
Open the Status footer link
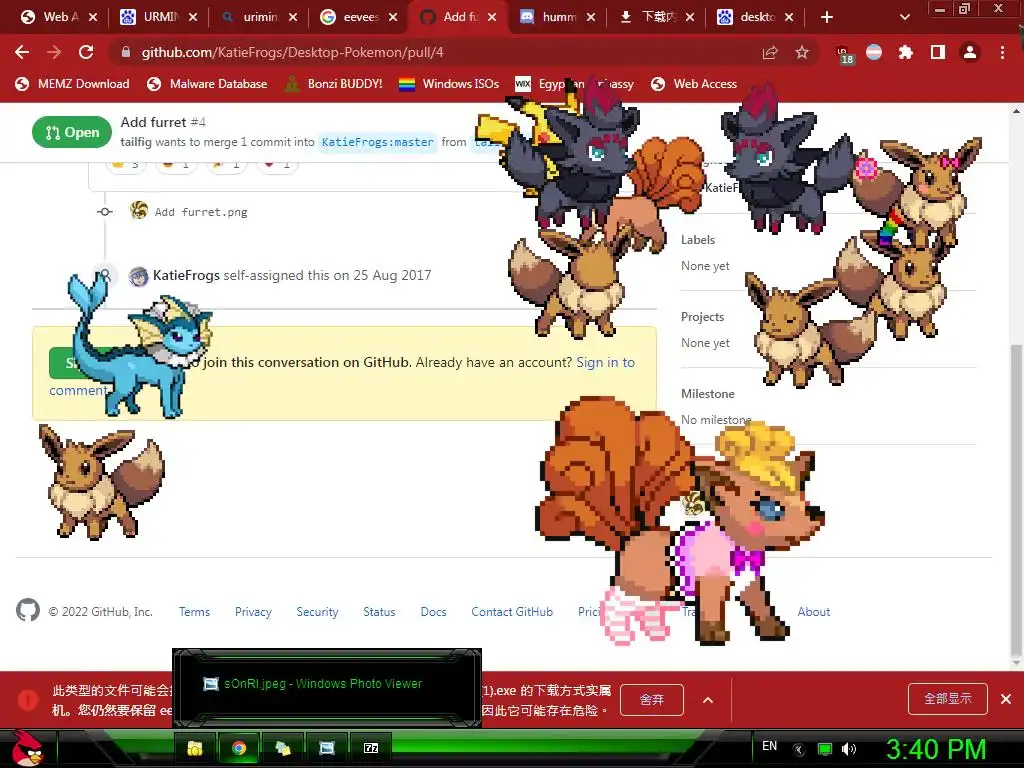click(379, 612)
